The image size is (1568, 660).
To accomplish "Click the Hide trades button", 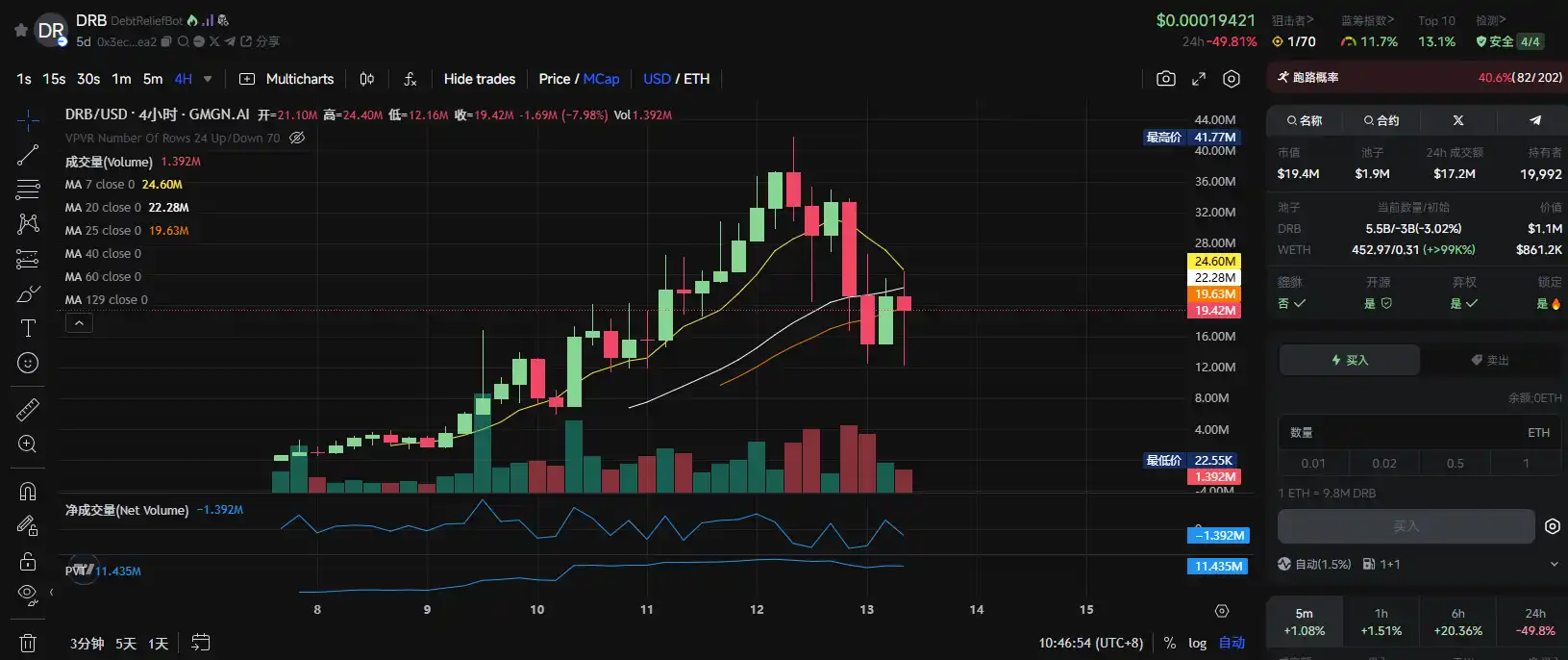I will pos(479,79).
